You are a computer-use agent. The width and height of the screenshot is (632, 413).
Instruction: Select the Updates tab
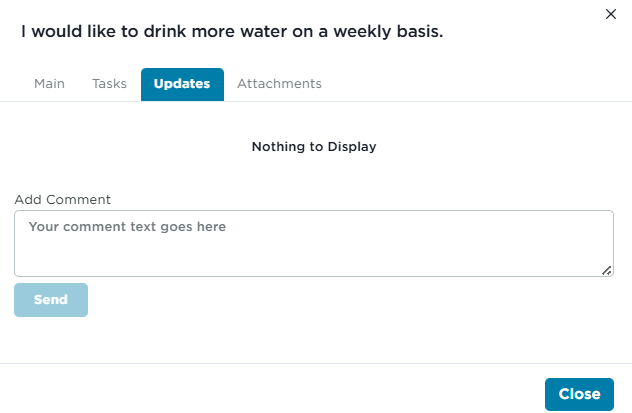182,84
